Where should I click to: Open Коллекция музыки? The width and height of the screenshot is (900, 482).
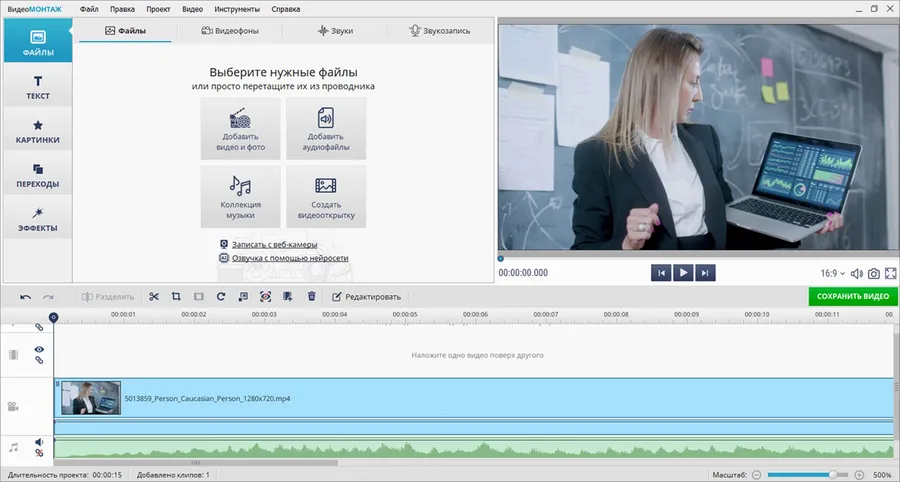(240, 197)
